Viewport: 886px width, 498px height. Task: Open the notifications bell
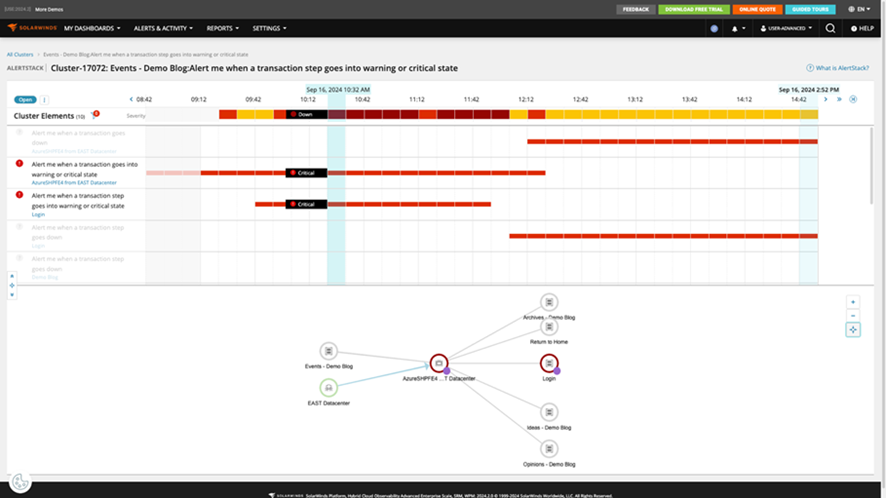pyautogui.click(x=735, y=28)
